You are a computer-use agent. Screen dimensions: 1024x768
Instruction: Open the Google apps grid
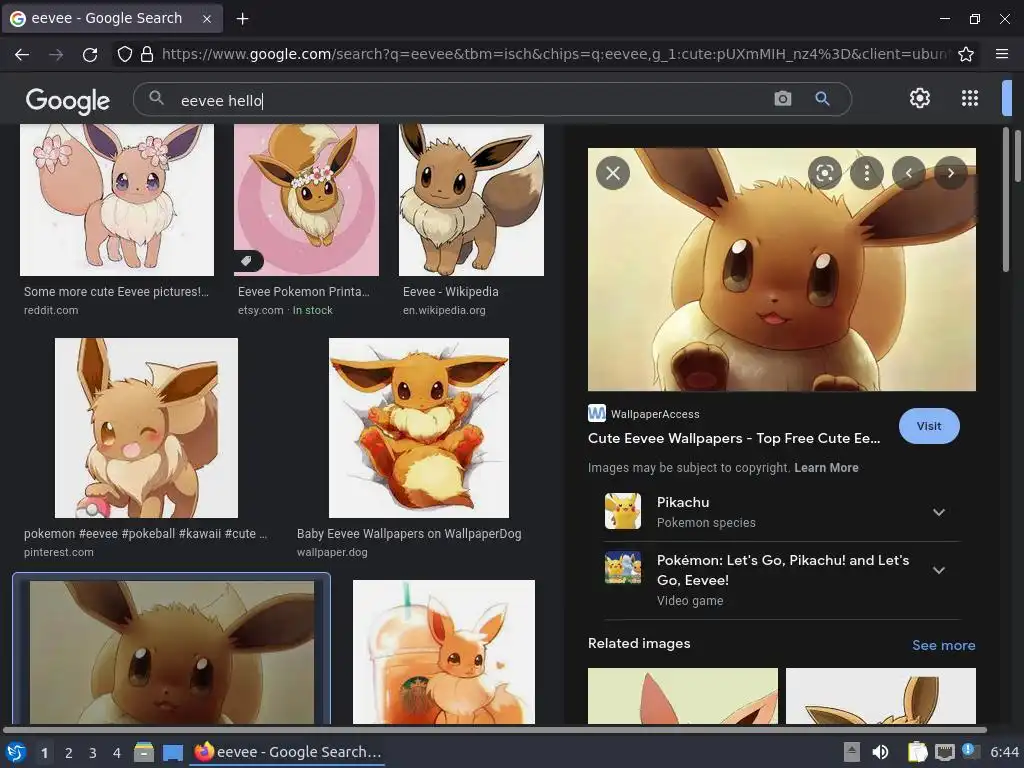(970, 98)
